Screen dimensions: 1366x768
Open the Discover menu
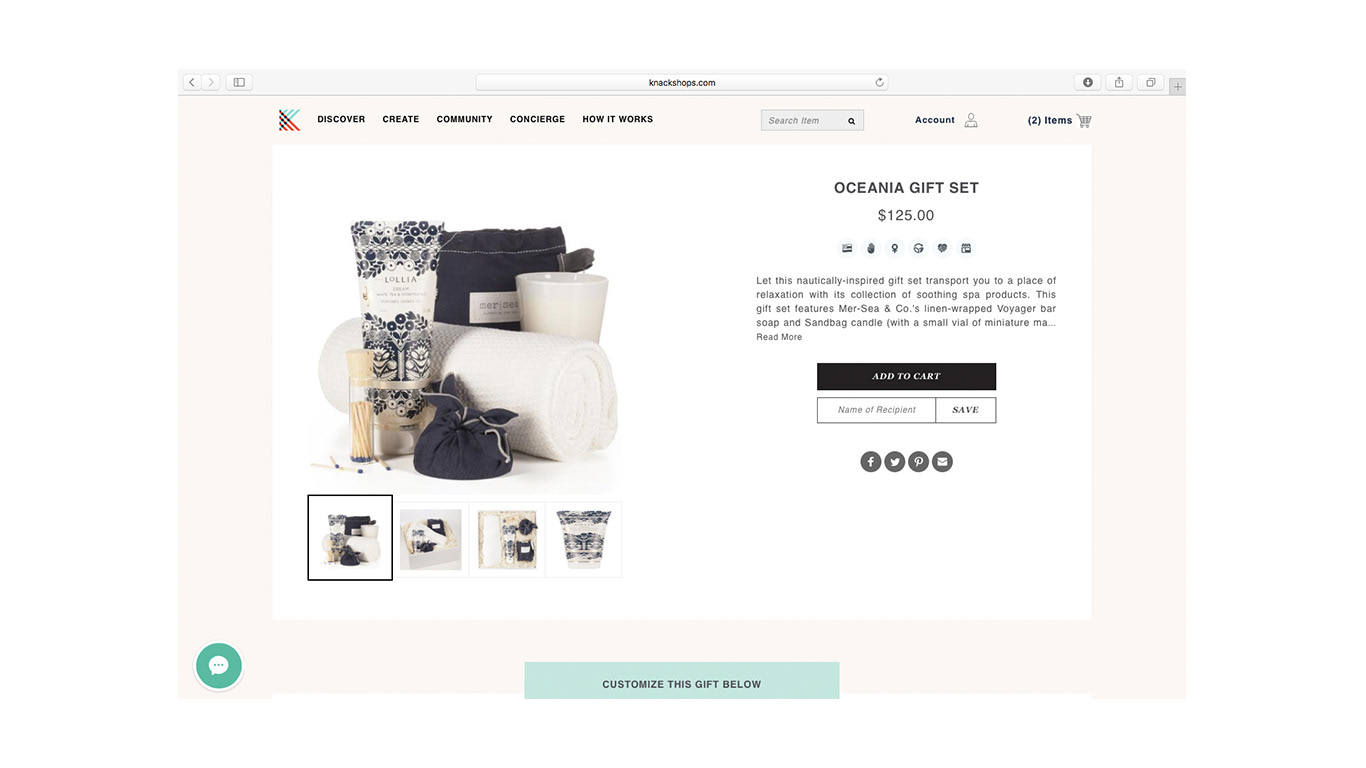341,119
